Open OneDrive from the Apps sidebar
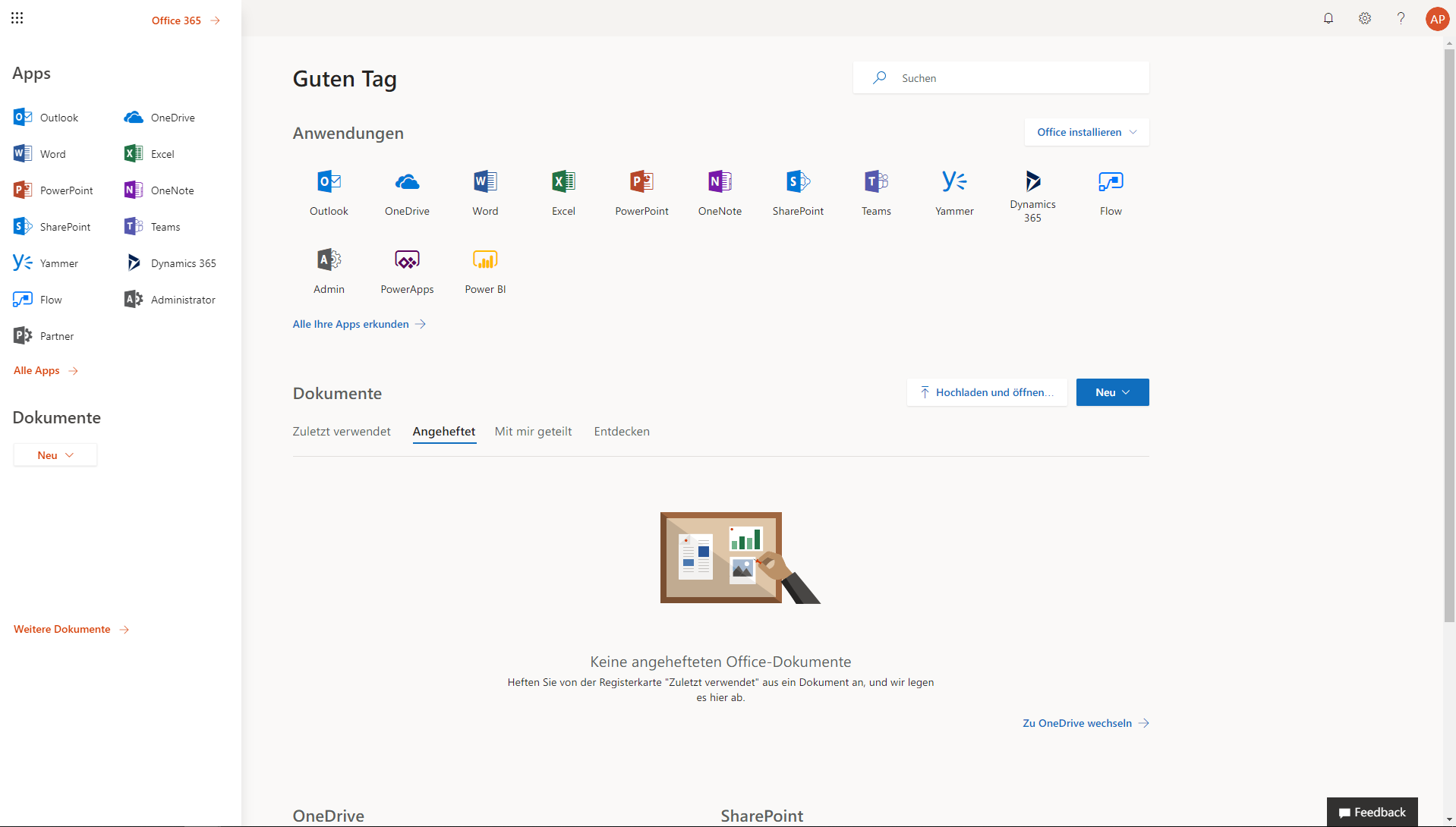 [159, 118]
